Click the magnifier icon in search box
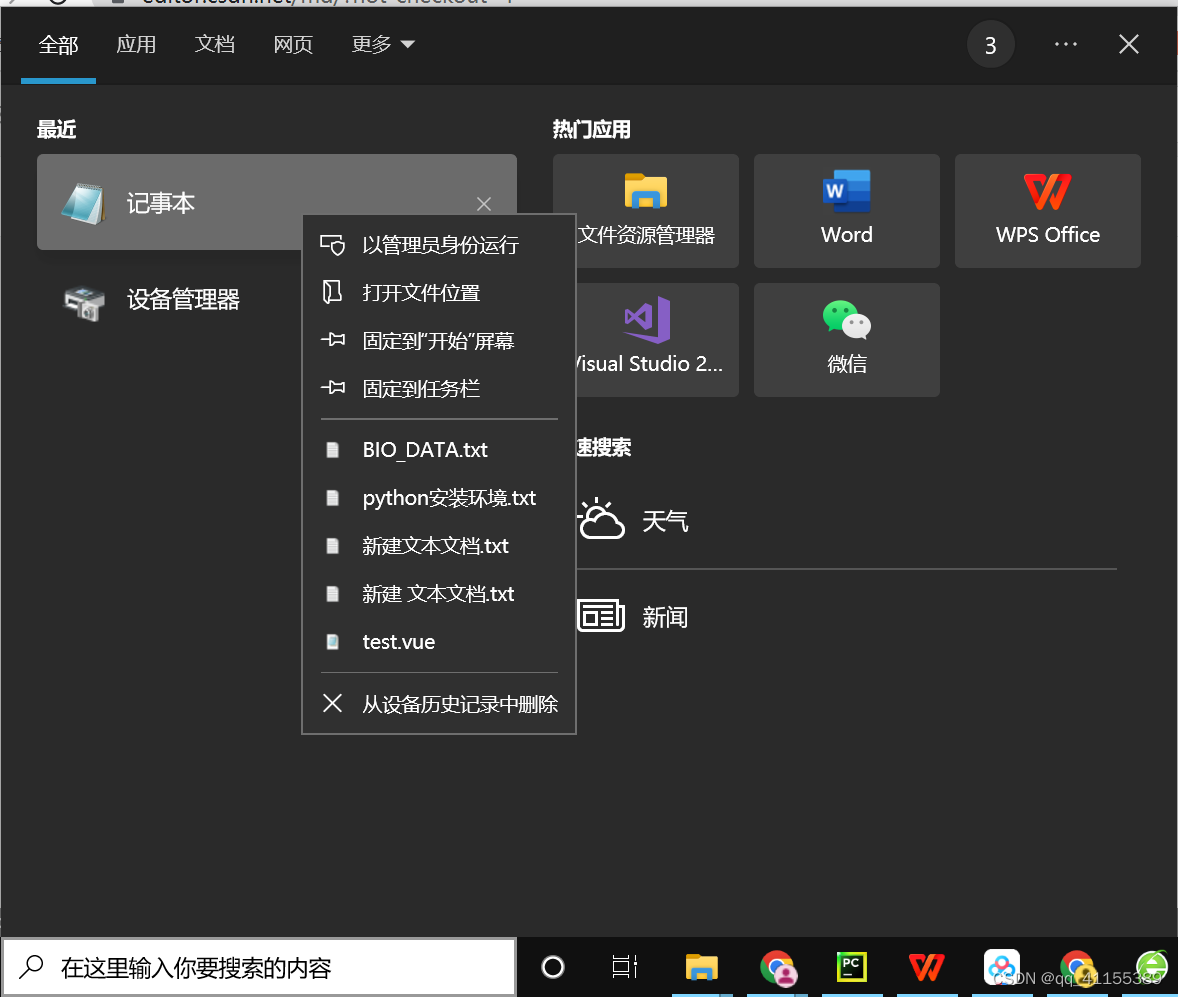Screen dimensions: 1178x997 pyautogui.click(x=32, y=967)
